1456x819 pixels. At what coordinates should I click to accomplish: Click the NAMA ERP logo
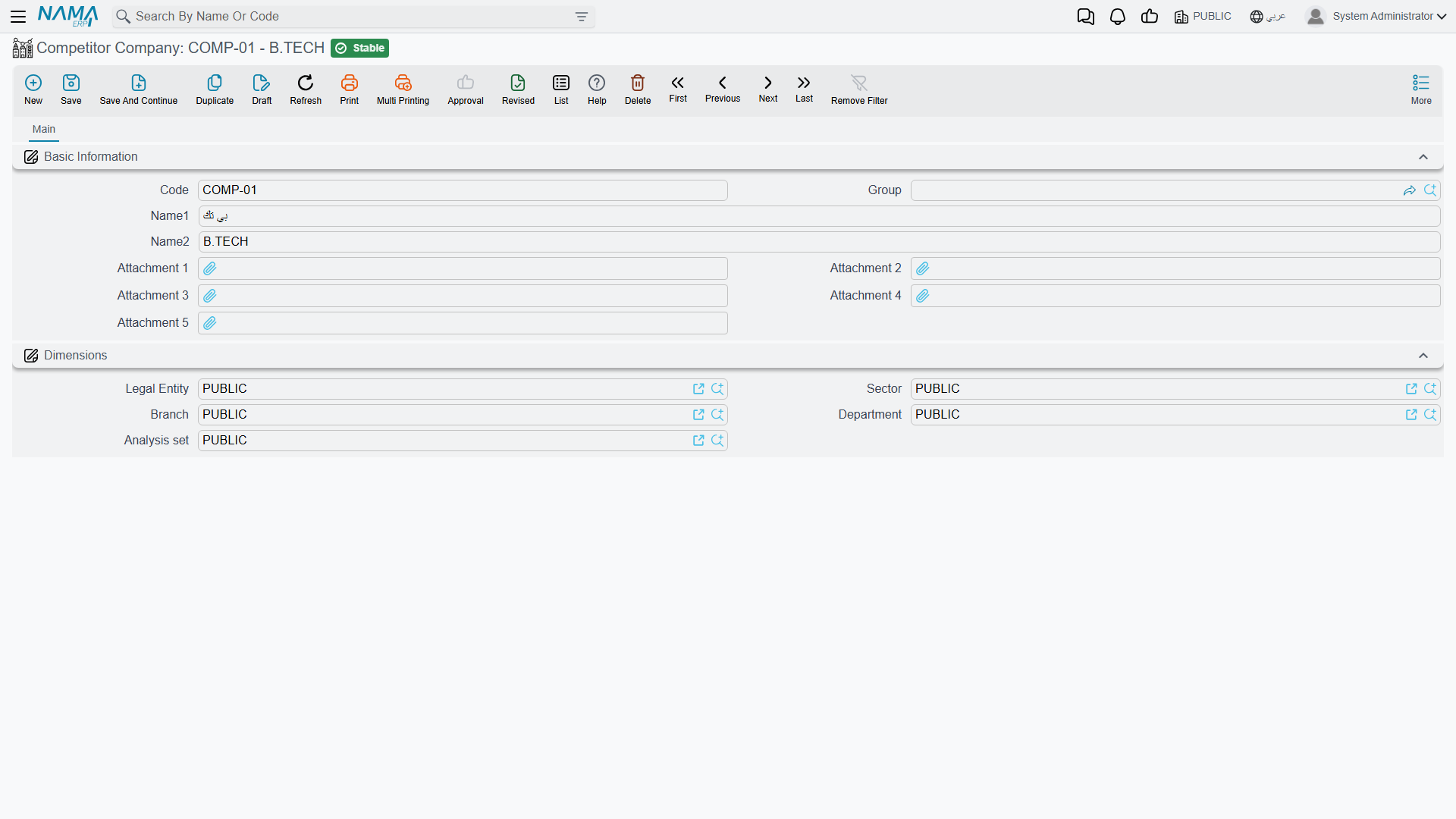[x=67, y=16]
